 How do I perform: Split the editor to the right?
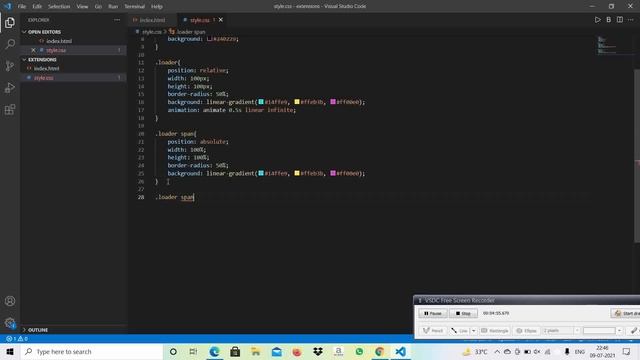point(620,20)
